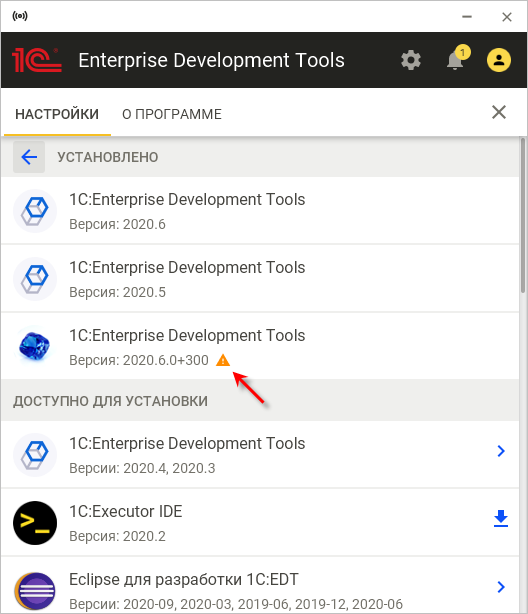Open the user account avatar icon

coord(499,60)
